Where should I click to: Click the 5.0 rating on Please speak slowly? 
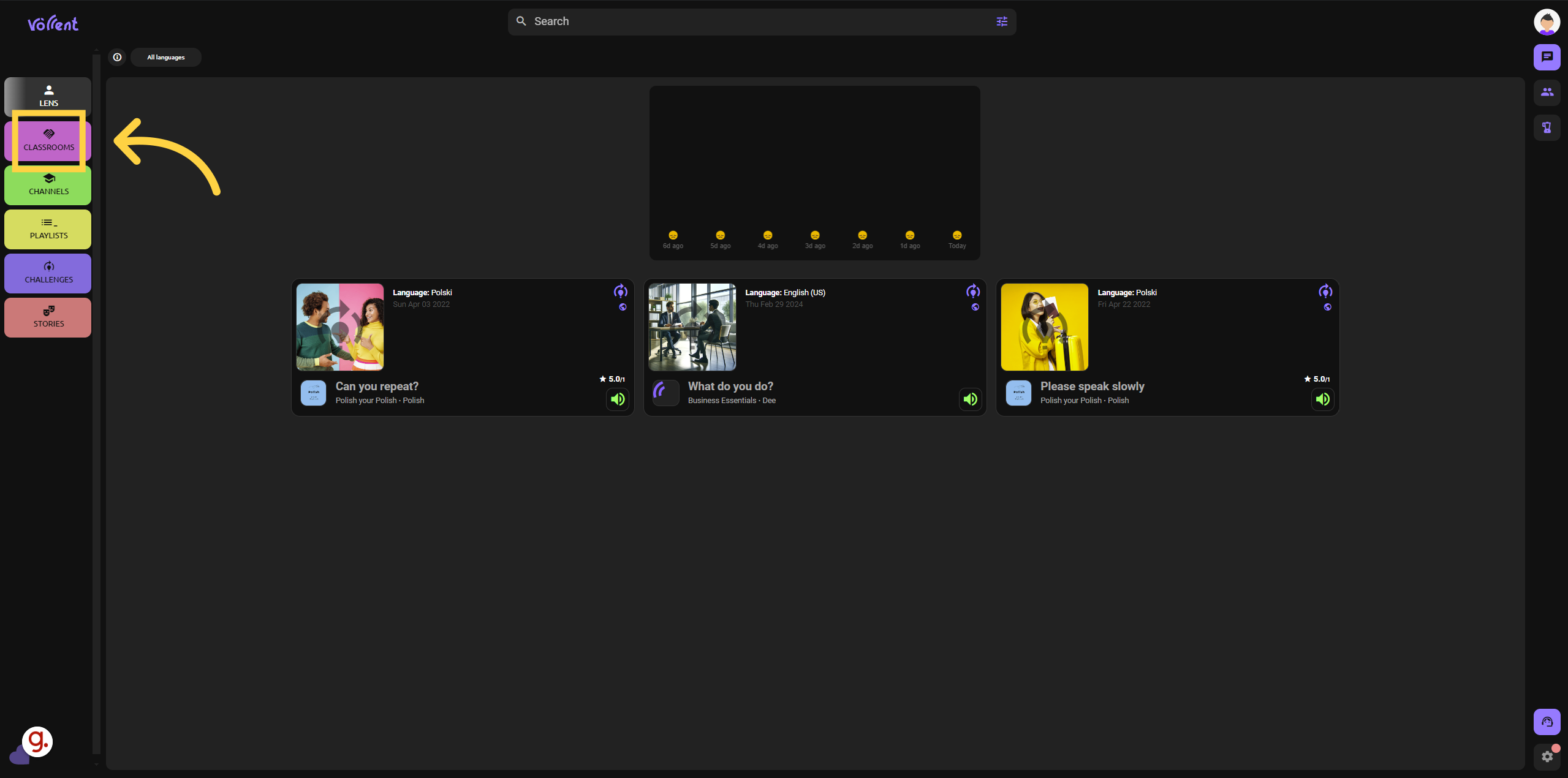[x=1317, y=379]
